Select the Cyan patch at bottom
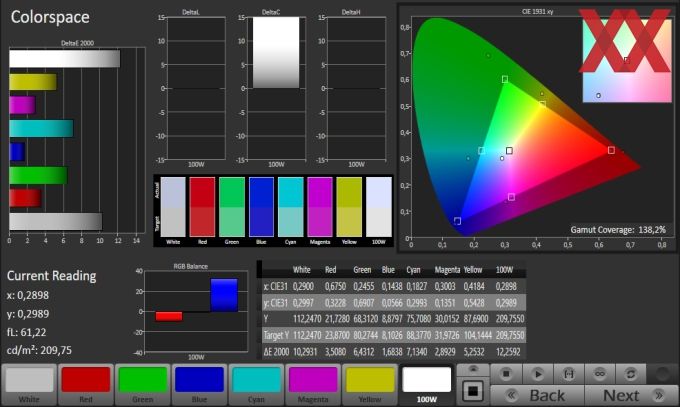Image resolution: width=680 pixels, height=407 pixels. tap(256, 385)
